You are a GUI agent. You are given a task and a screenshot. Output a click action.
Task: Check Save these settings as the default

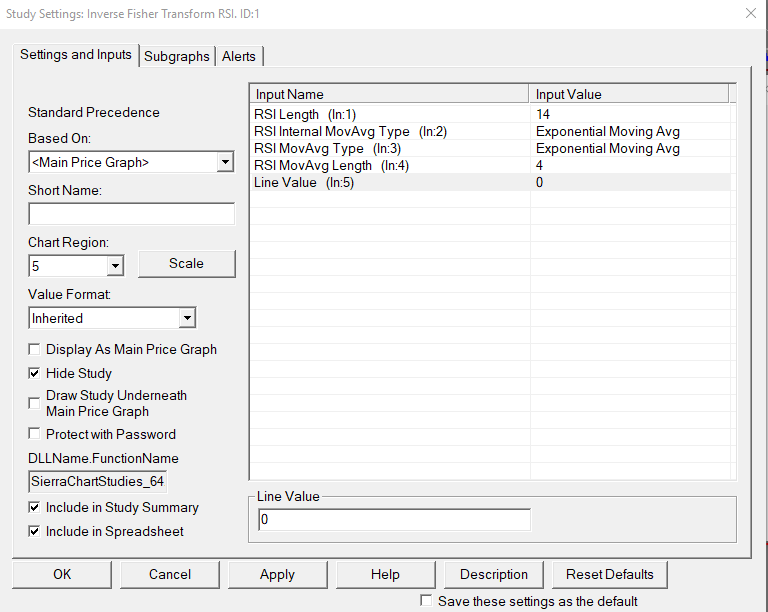point(427,601)
